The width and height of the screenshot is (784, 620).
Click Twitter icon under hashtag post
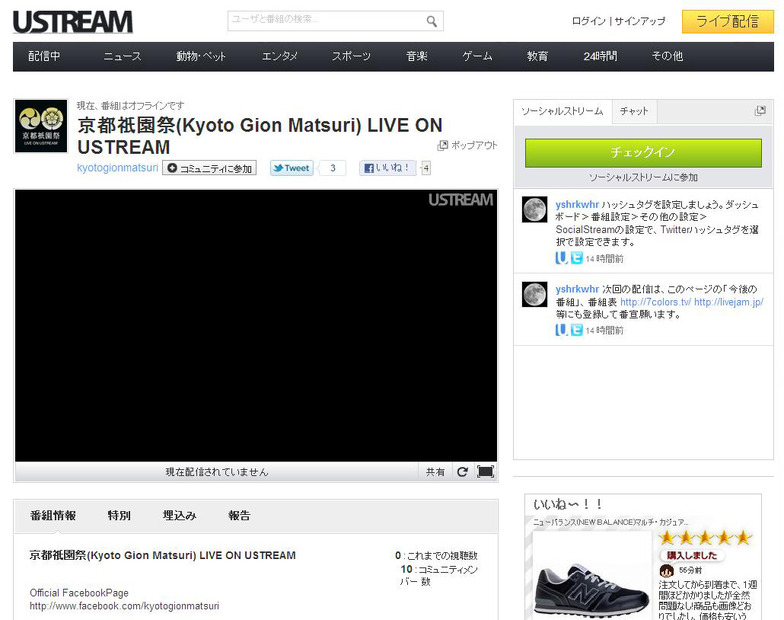[576, 258]
